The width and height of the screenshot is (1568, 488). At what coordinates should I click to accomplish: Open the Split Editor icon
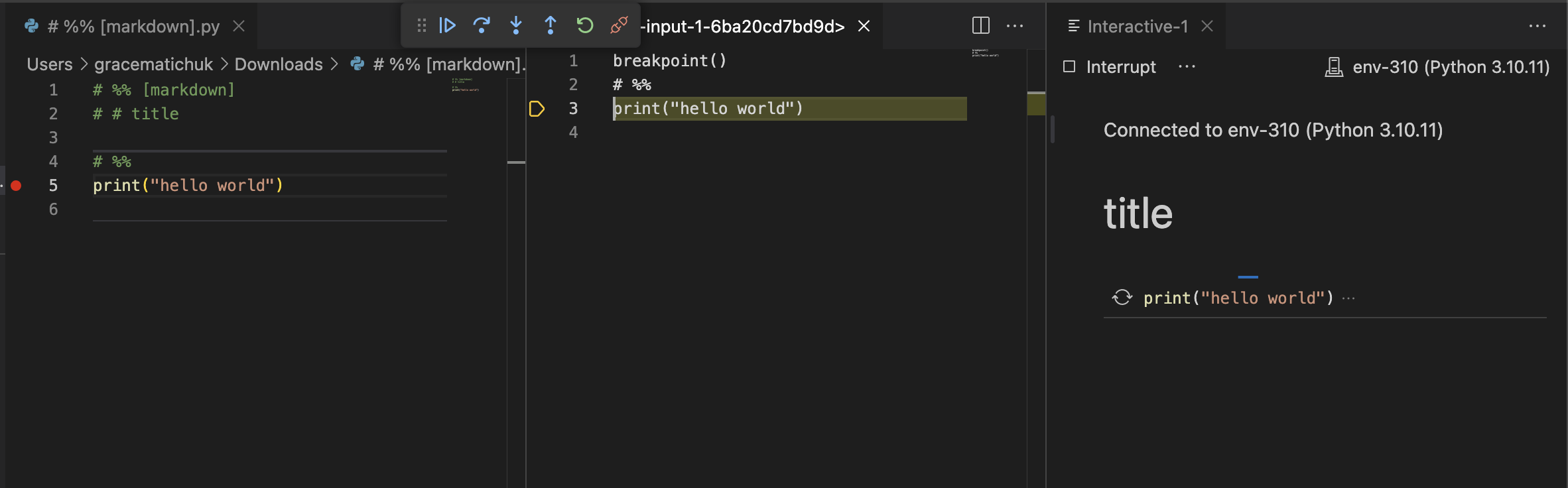click(x=981, y=25)
